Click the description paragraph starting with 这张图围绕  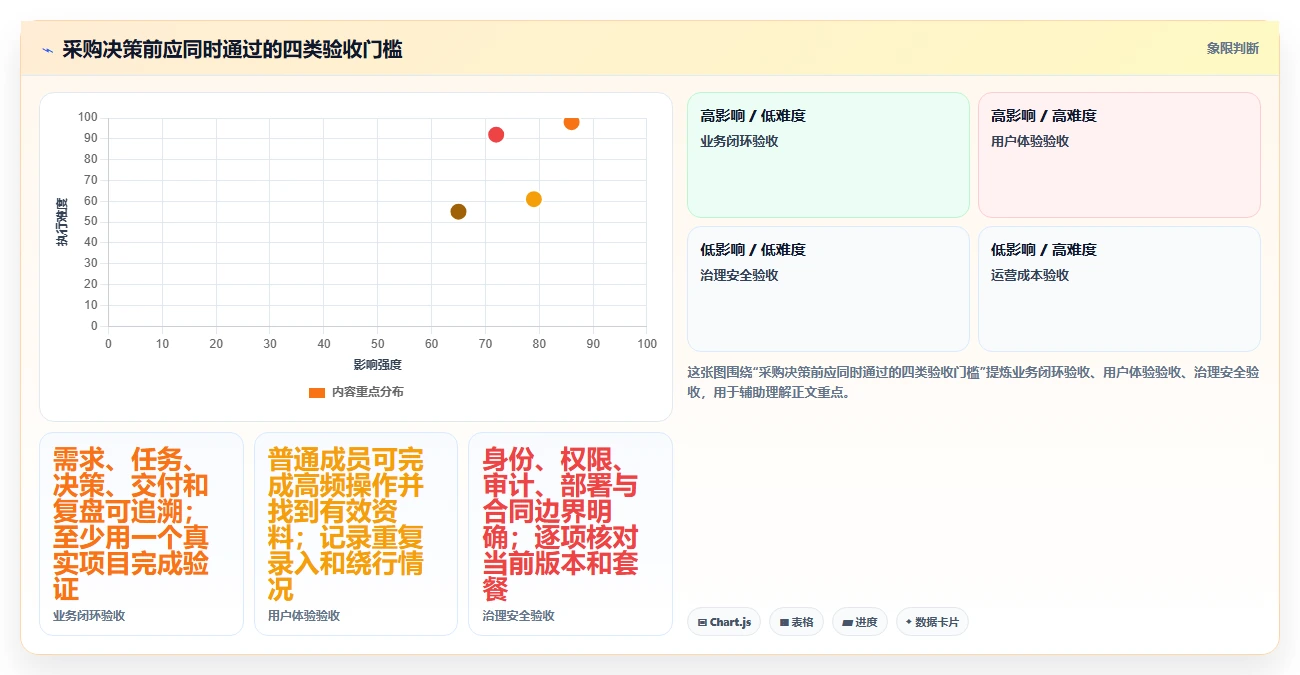pos(973,382)
